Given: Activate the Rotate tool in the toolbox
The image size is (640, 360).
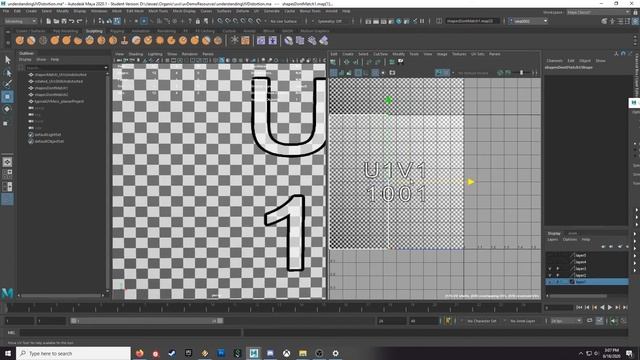Looking at the screenshot, I should [7, 109].
